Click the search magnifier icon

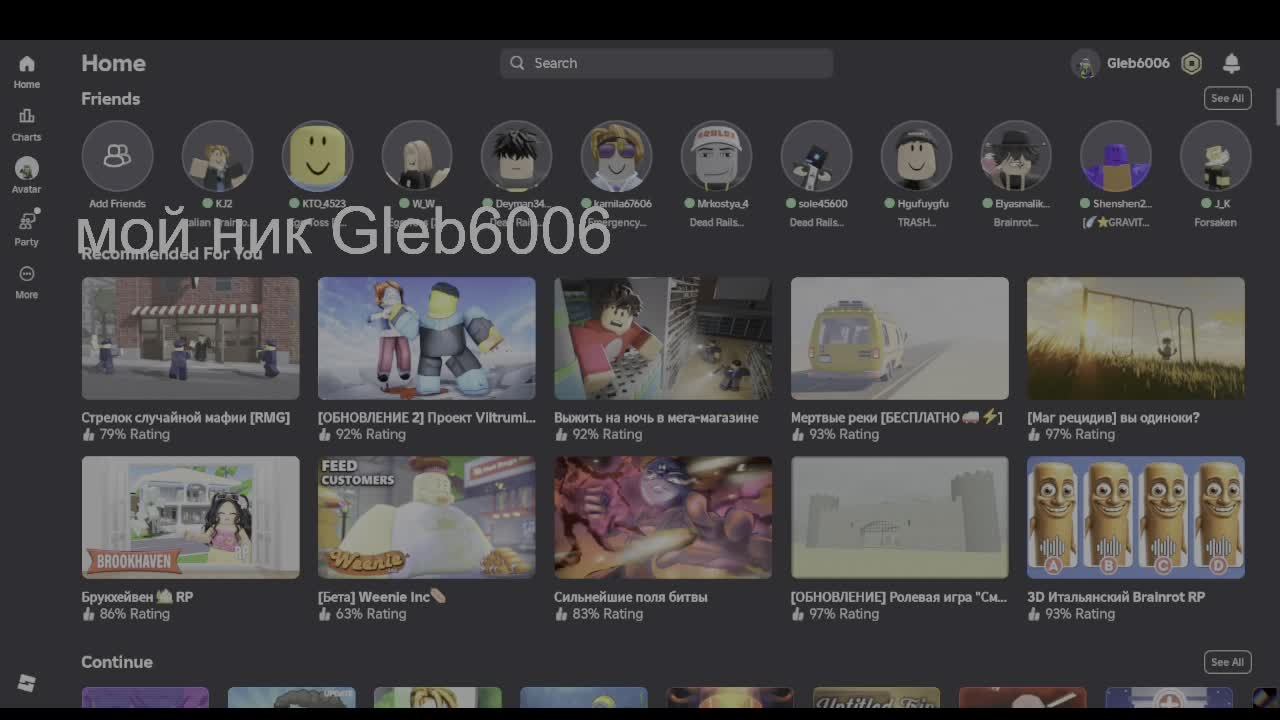517,63
